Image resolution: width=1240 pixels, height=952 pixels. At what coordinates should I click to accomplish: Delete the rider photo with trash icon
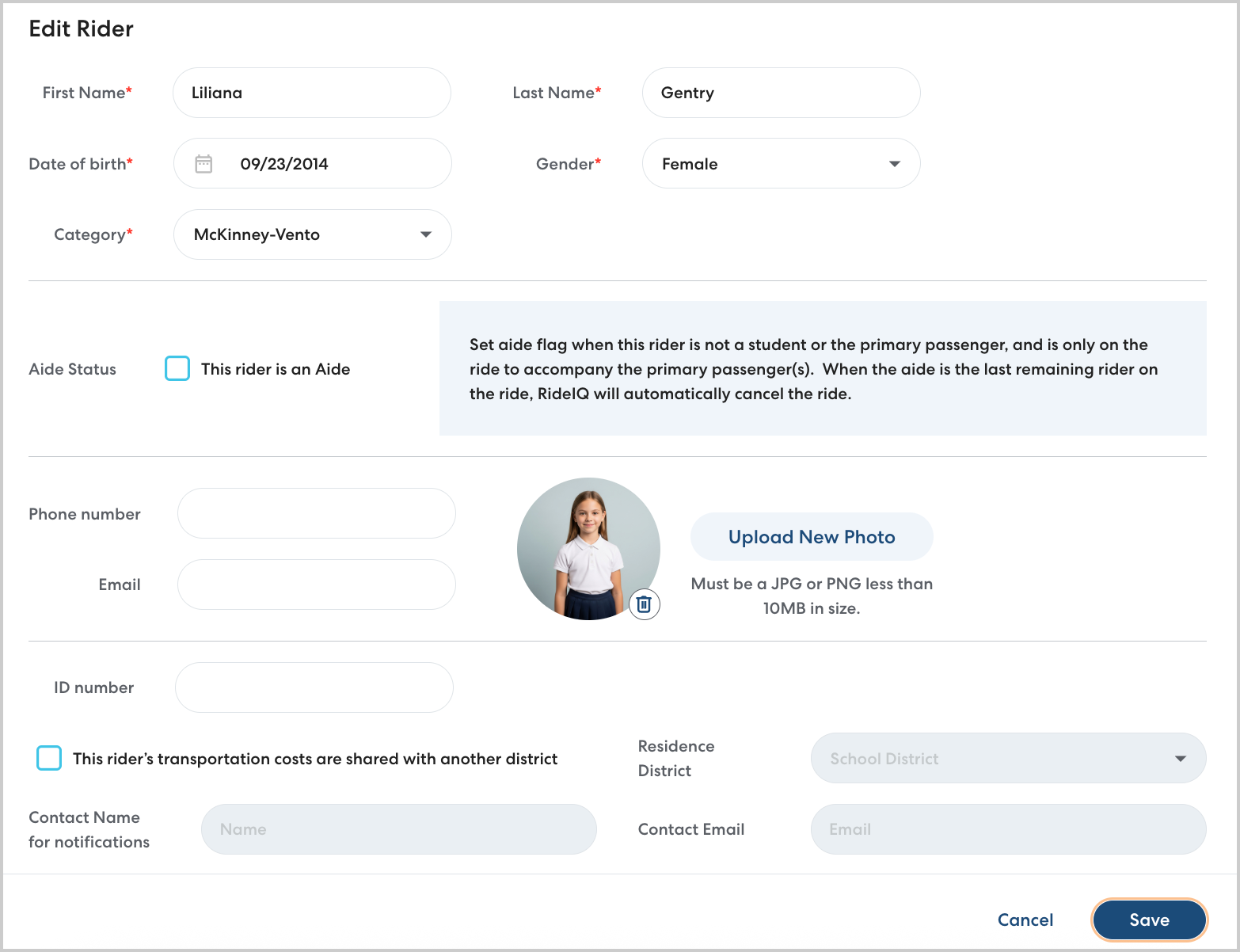(644, 604)
